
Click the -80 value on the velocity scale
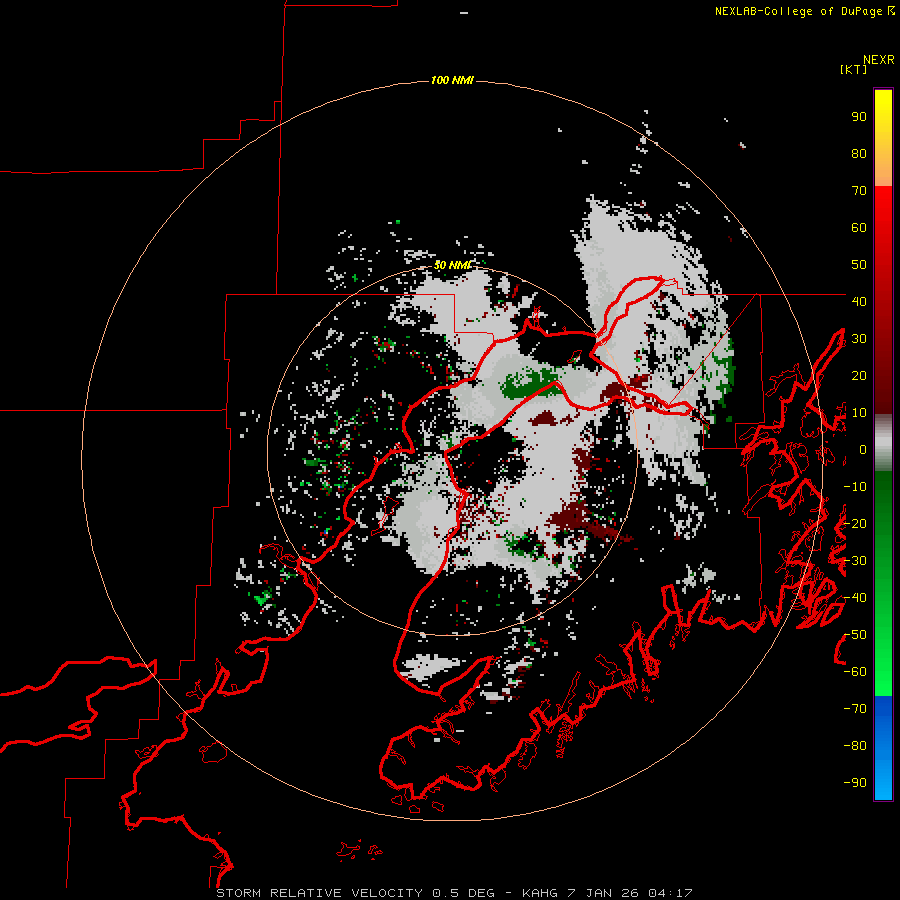coord(855,746)
